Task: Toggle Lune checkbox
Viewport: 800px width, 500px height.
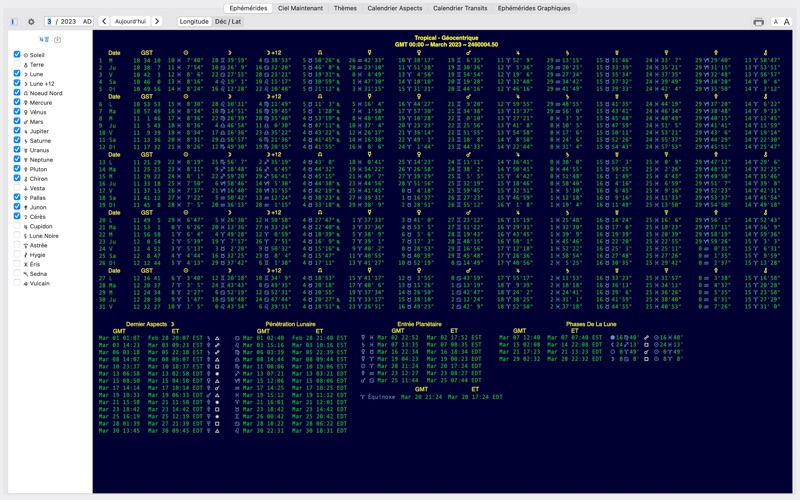Action: click(17, 73)
